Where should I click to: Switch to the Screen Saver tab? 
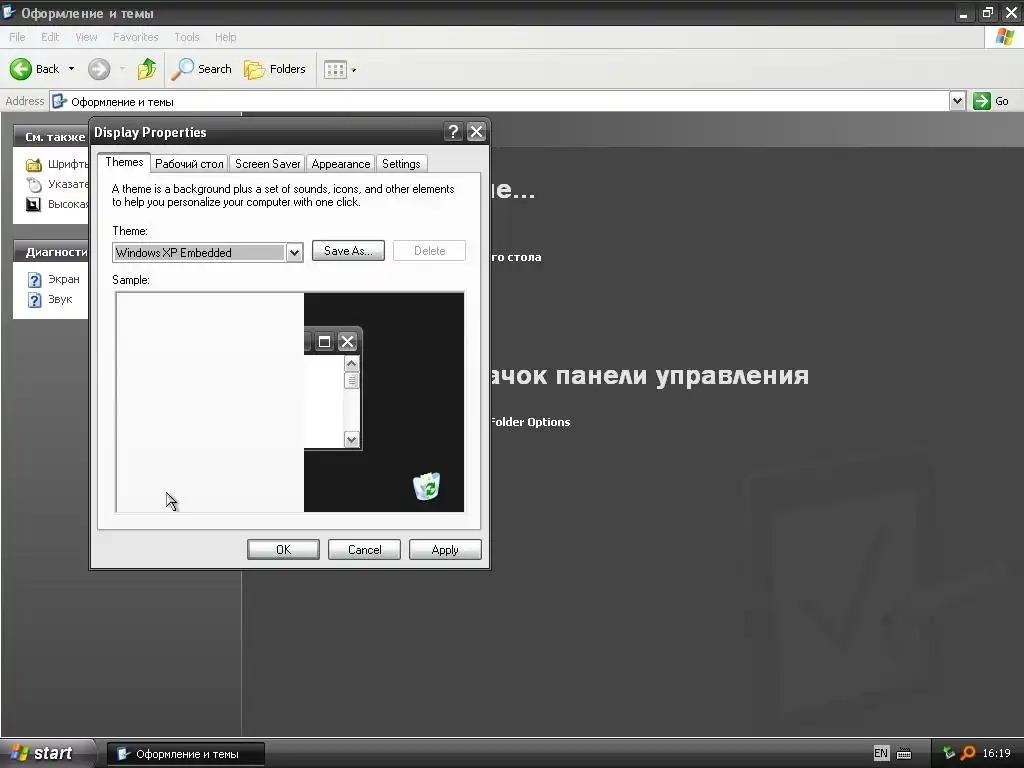[x=268, y=164]
